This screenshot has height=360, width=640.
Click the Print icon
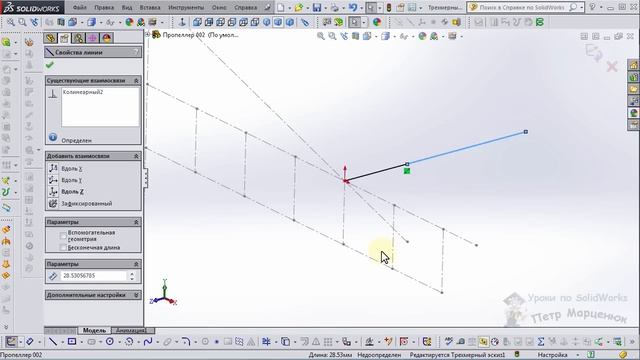coord(335,7)
